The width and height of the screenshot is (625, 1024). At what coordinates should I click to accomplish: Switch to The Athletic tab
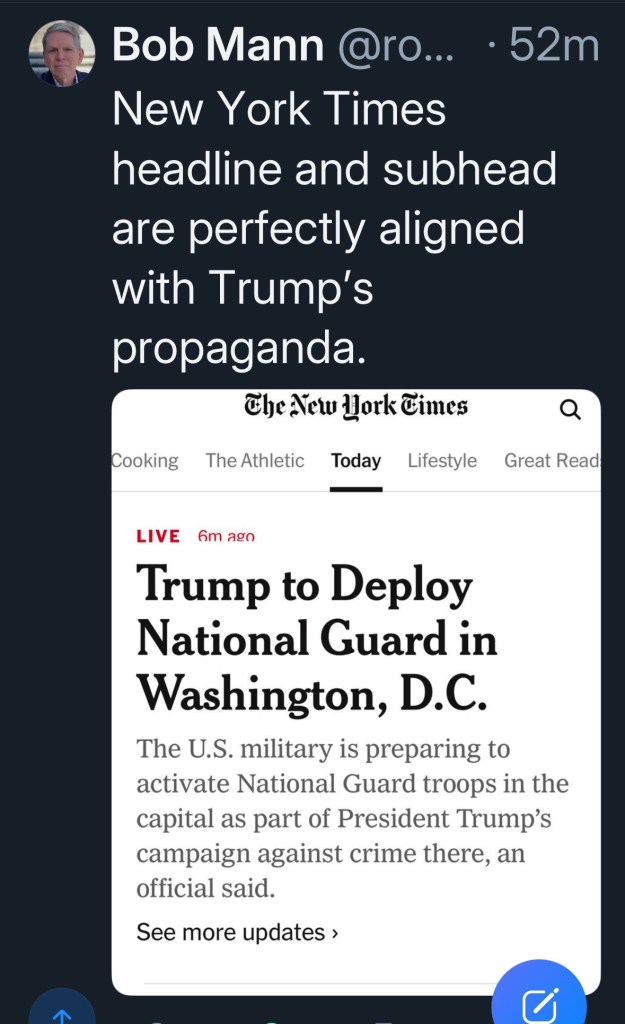click(x=255, y=461)
